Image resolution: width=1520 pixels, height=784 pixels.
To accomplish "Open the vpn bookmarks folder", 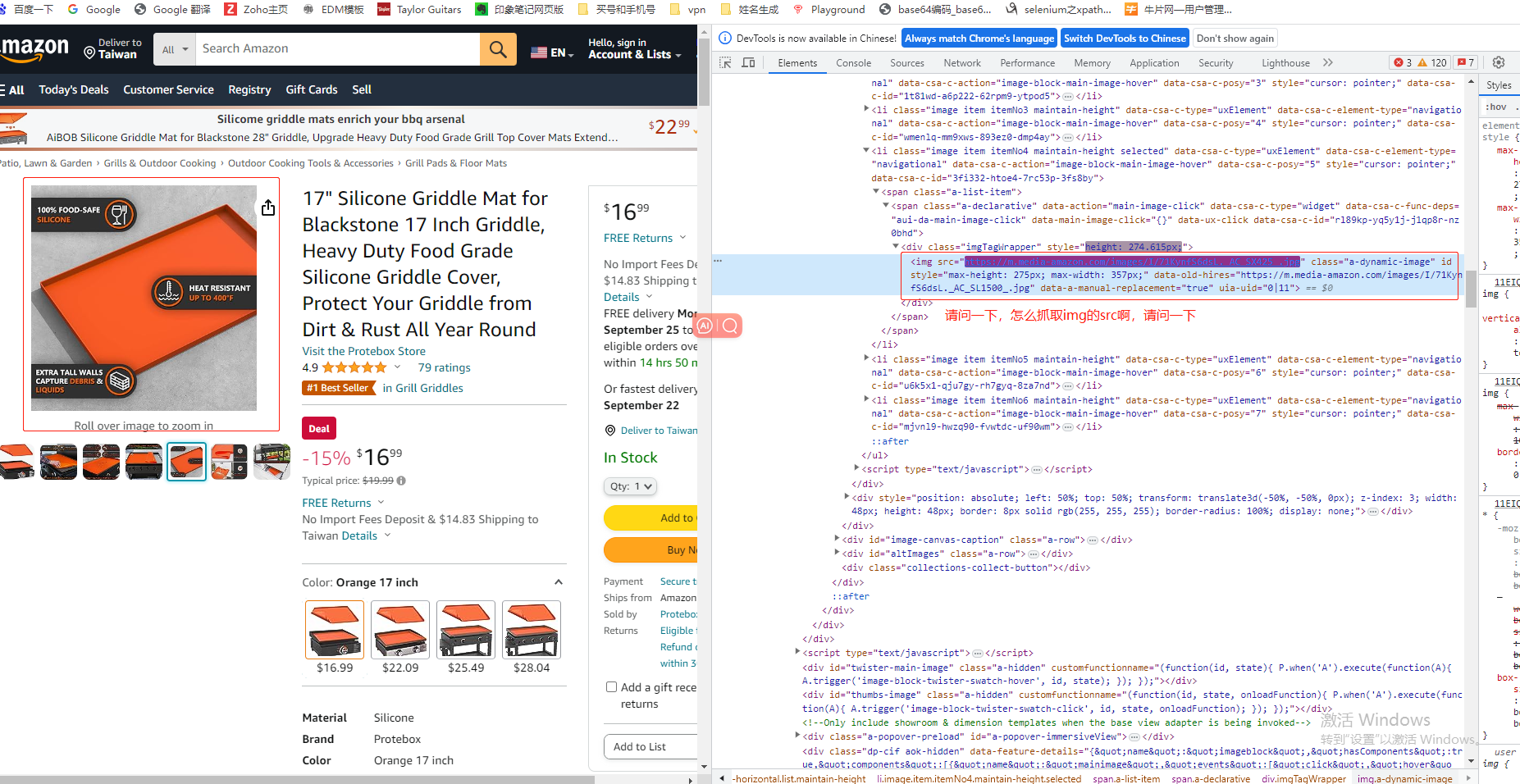I will [x=687, y=9].
